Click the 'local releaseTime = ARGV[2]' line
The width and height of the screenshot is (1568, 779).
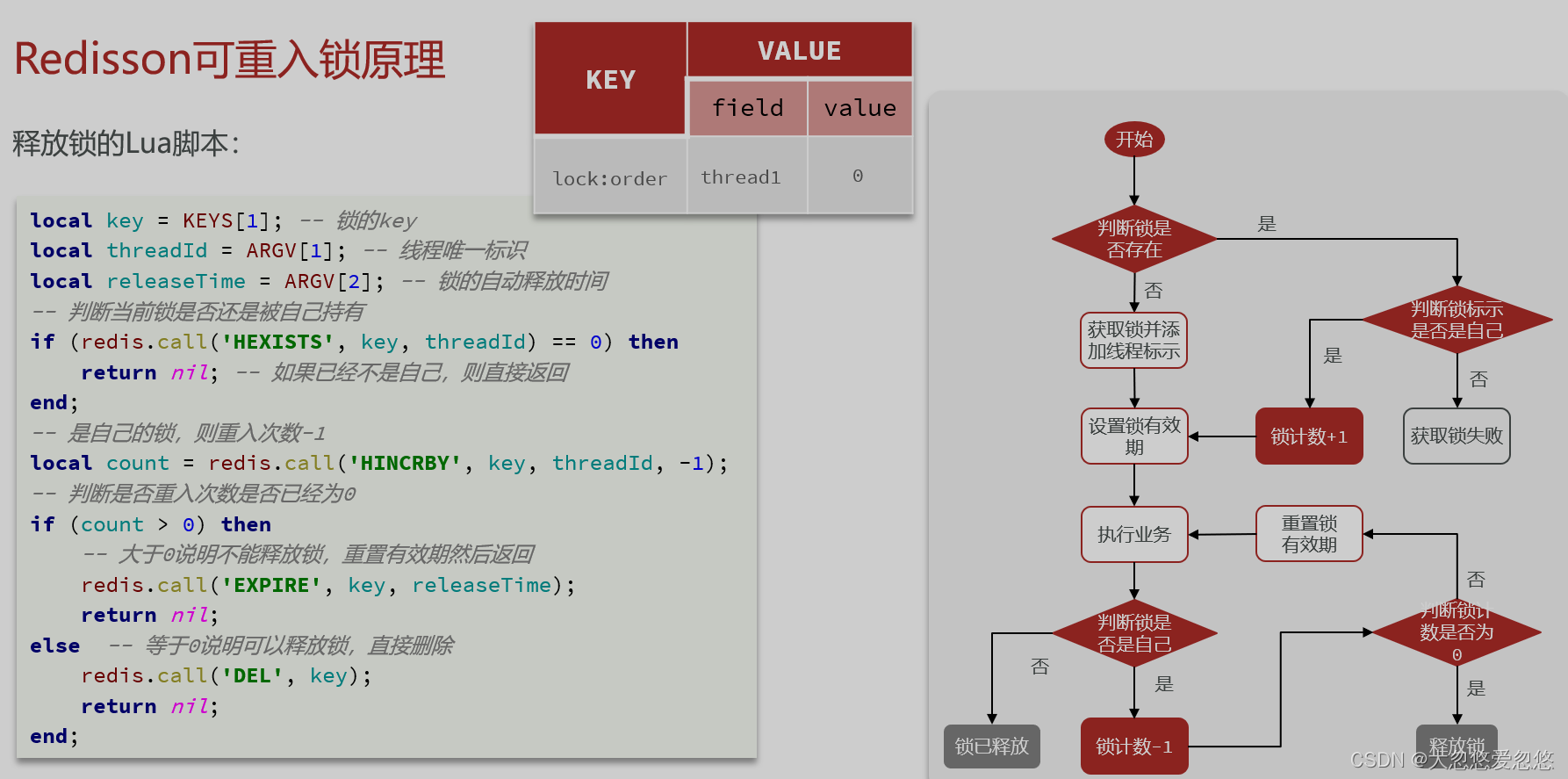coord(319,281)
